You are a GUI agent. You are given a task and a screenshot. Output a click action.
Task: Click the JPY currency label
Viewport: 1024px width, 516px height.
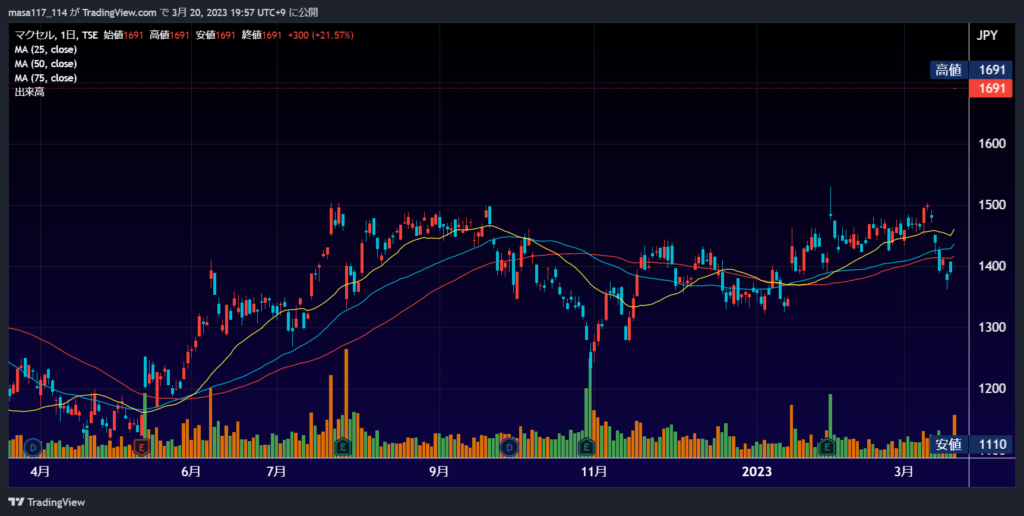pyautogui.click(x=987, y=35)
